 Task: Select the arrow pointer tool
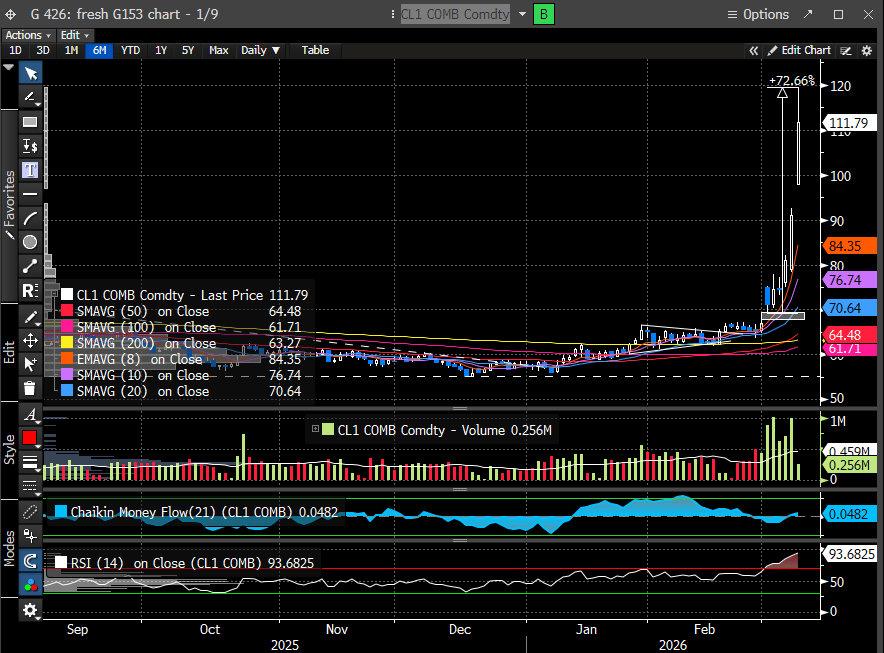pyautogui.click(x=30, y=73)
